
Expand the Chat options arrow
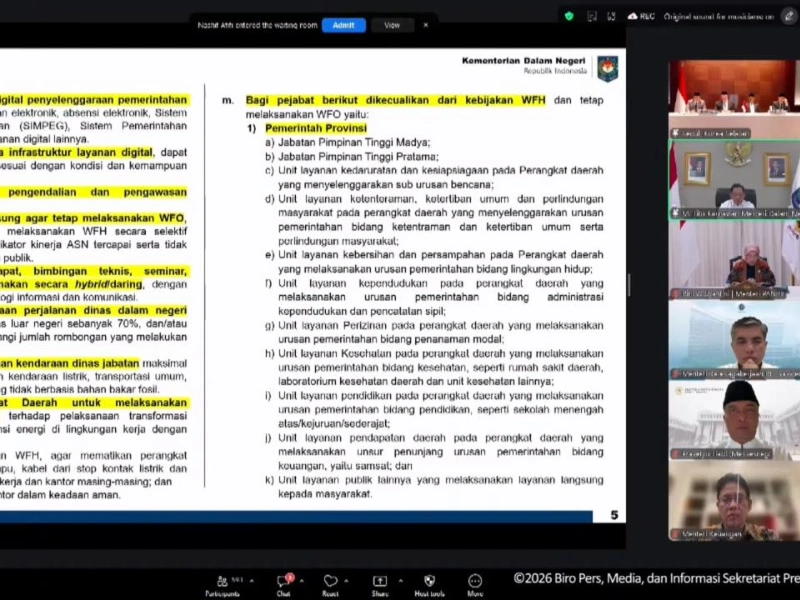click(303, 579)
